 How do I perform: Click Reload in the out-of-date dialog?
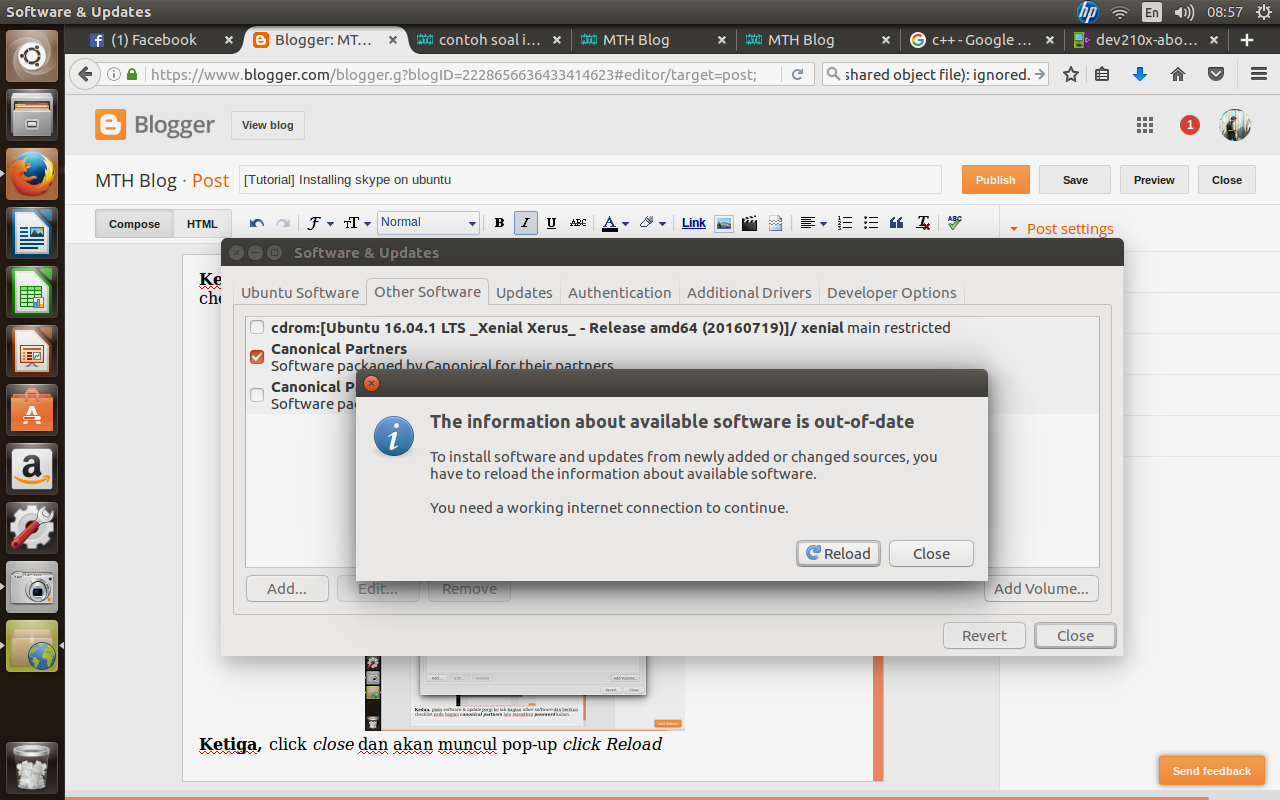click(x=839, y=553)
